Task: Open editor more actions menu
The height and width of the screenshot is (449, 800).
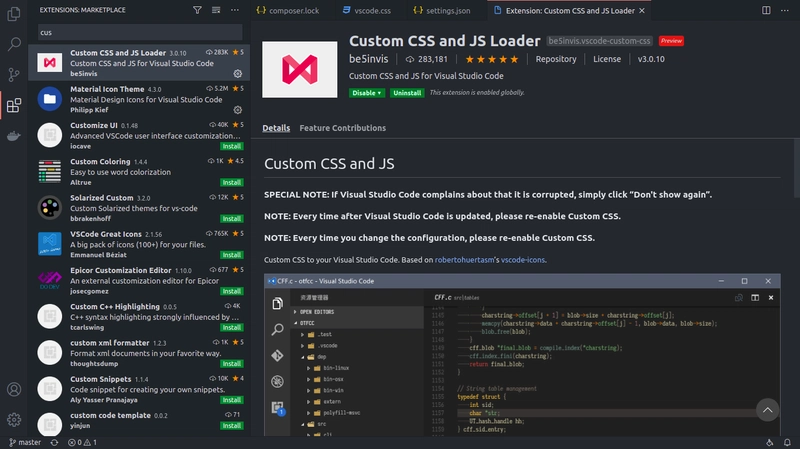Action: (x=785, y=10)
